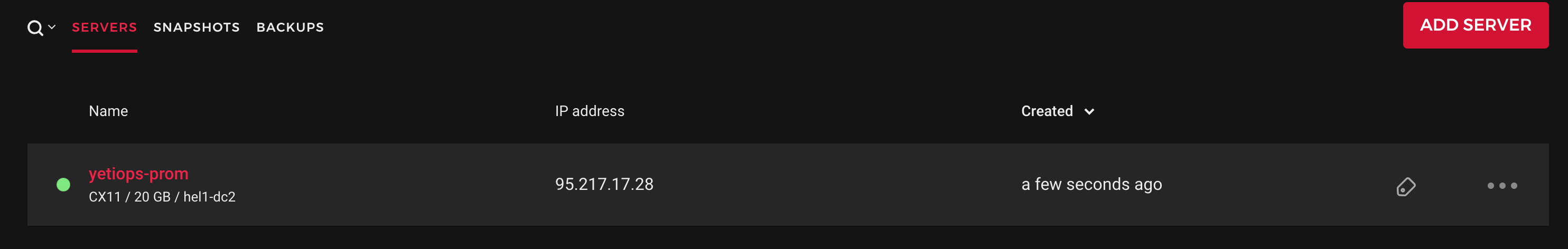Image resolution: width=1568 pixels, height=249 pixels.
Task: Click the Created column header text
Action: pyautogui.click(x=1047, y=111)
